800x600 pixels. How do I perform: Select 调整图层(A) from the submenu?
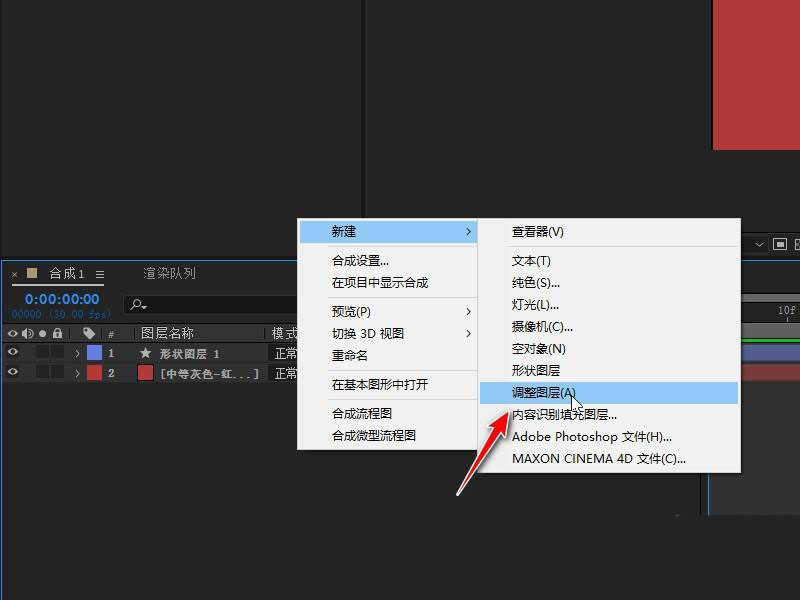point(545,393)
